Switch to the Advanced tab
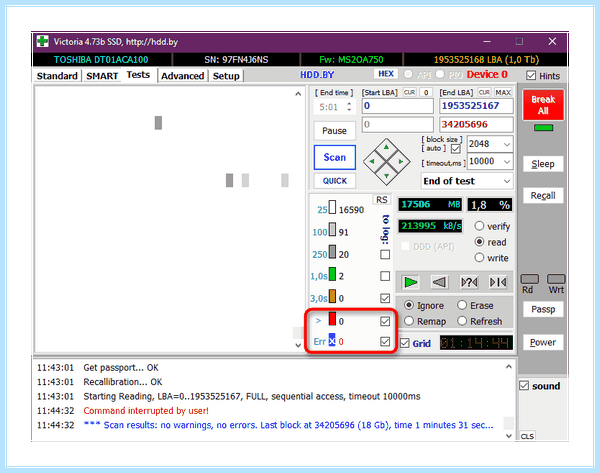600x473 pixels. (x=183, y=76)
